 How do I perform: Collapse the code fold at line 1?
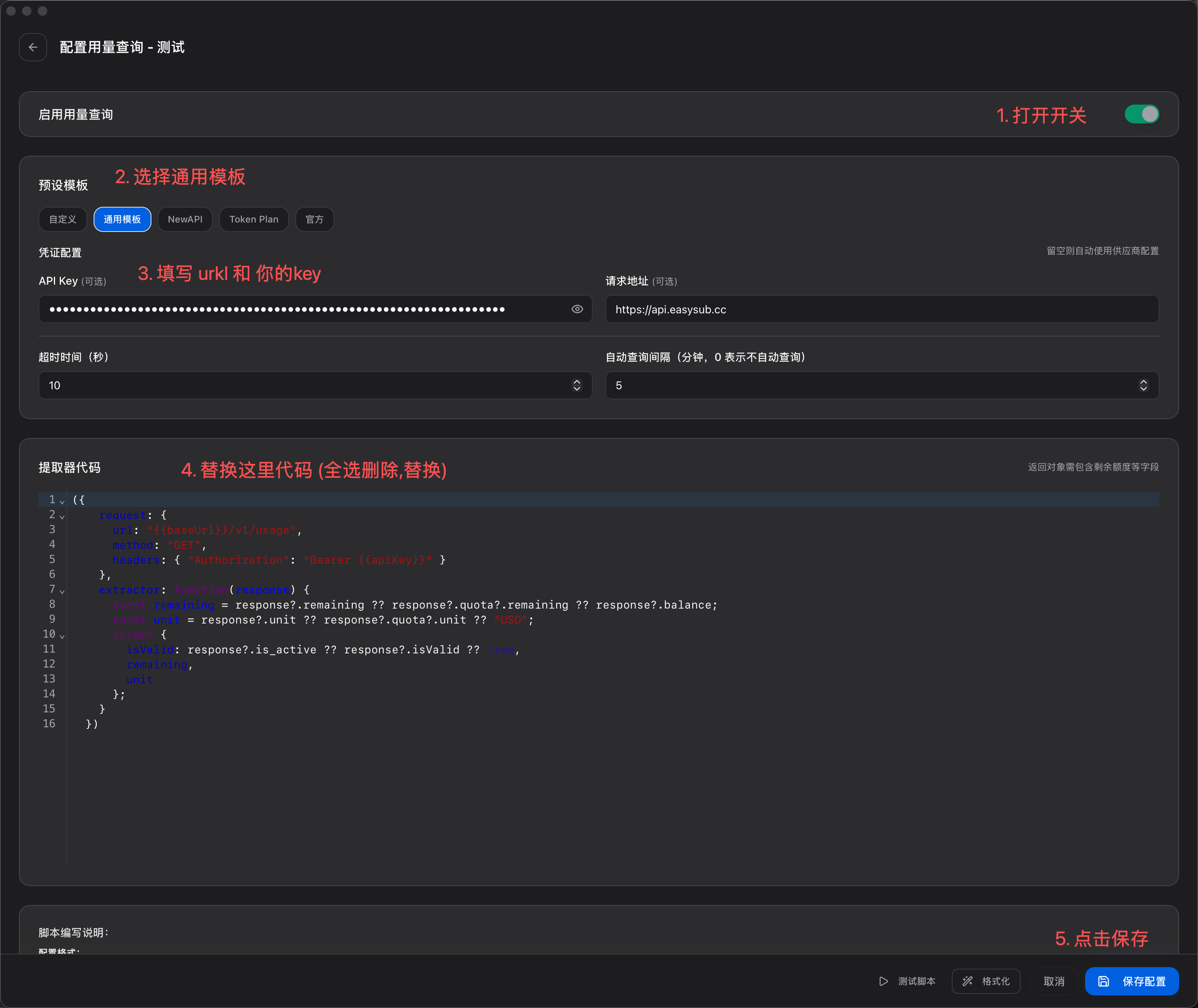[x=62, y=502]
